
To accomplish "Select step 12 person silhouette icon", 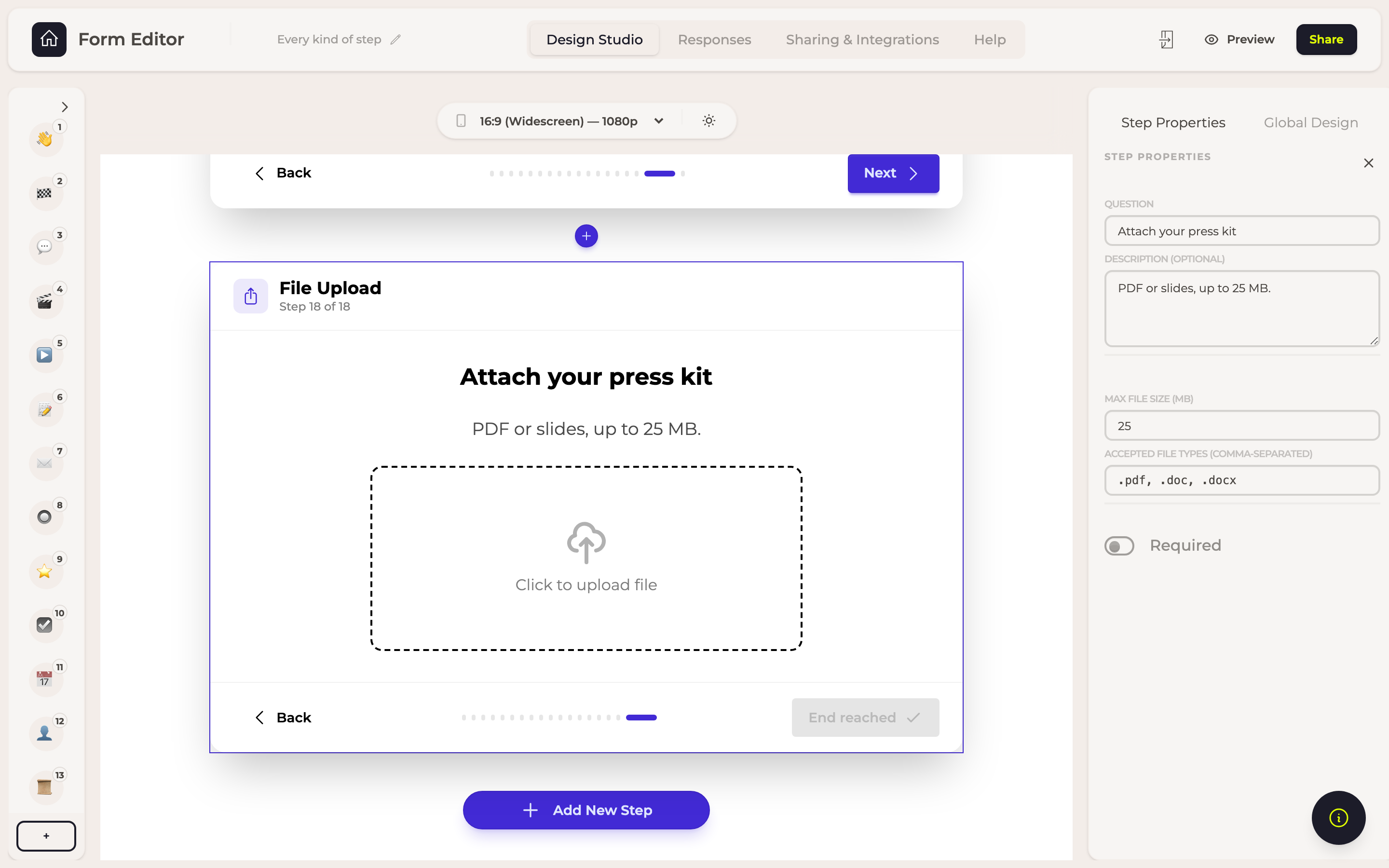I will 45,733.
